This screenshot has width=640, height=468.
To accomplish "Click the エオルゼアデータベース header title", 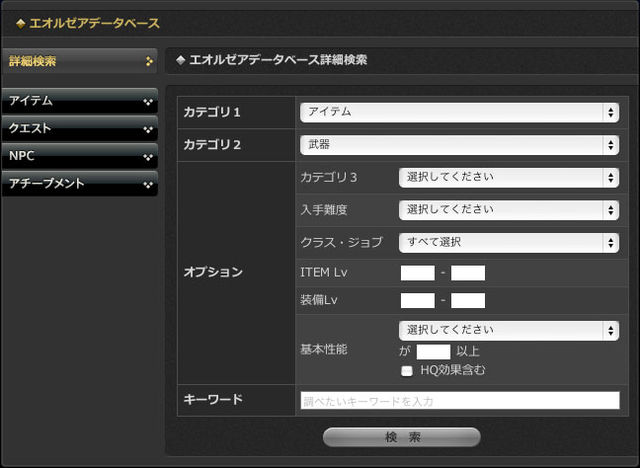I will (x=95, y=23).
